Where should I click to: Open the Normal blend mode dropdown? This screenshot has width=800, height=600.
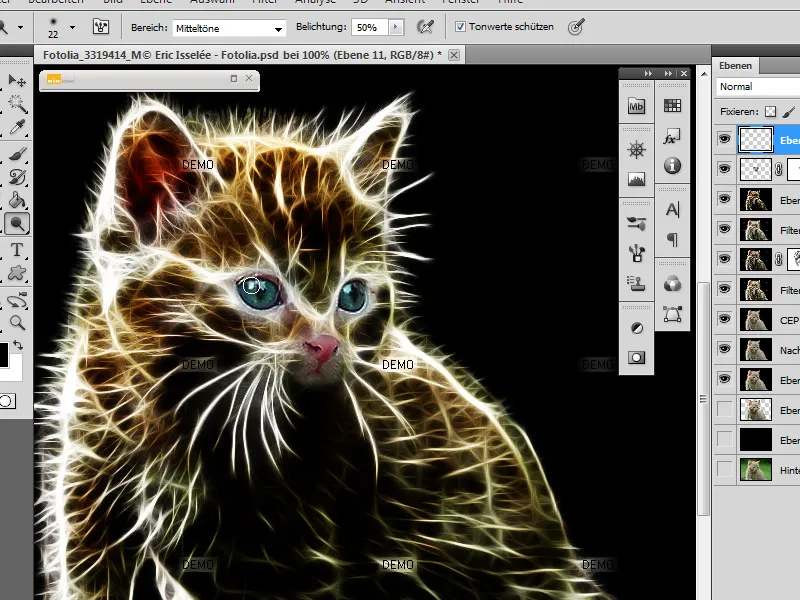(758, 86)
